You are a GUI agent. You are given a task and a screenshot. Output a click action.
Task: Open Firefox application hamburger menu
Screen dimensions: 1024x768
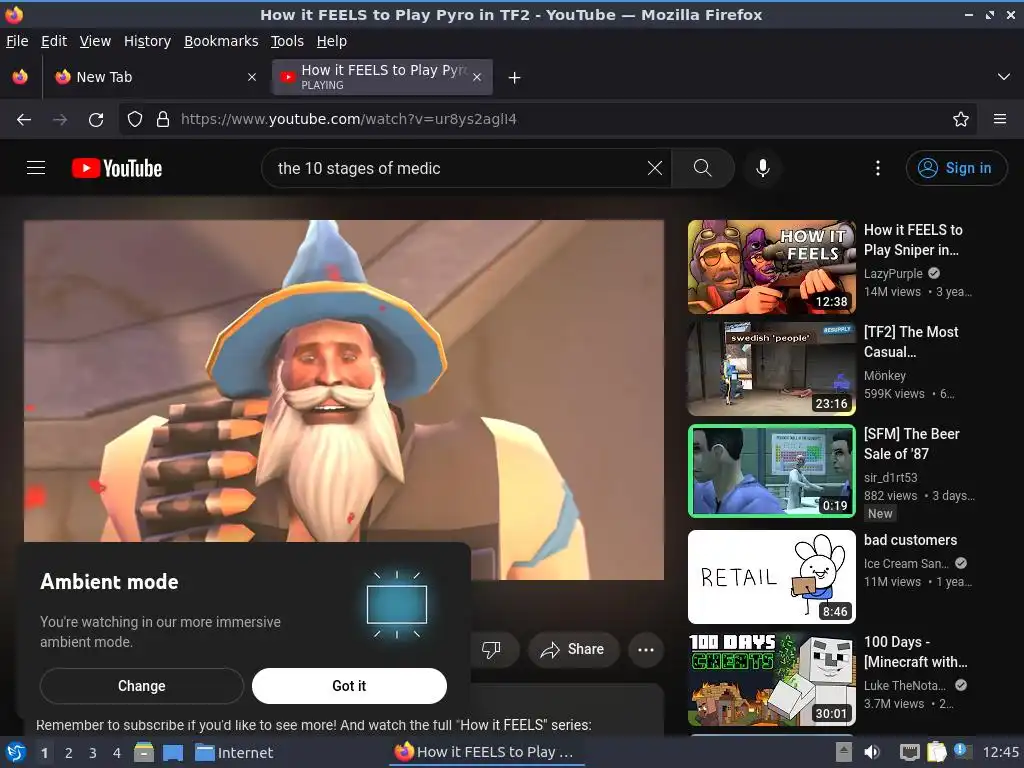pyautogui.click(x=1000, y=120)
